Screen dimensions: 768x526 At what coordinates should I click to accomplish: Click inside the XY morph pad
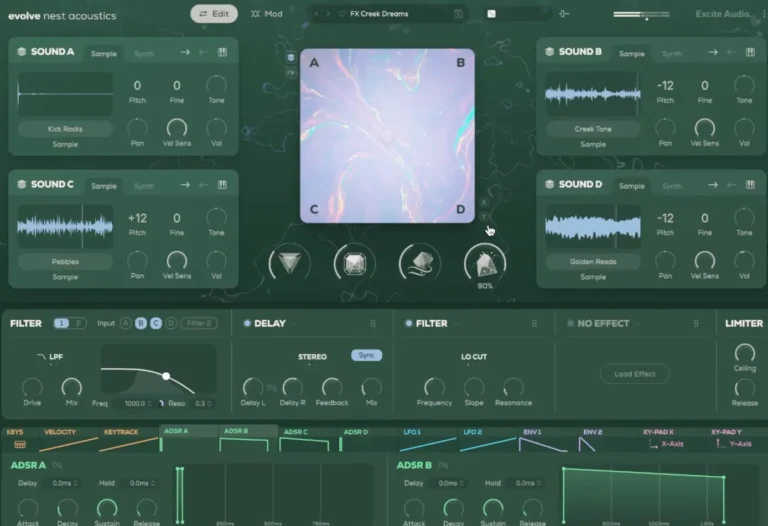[x=387, y=136]
